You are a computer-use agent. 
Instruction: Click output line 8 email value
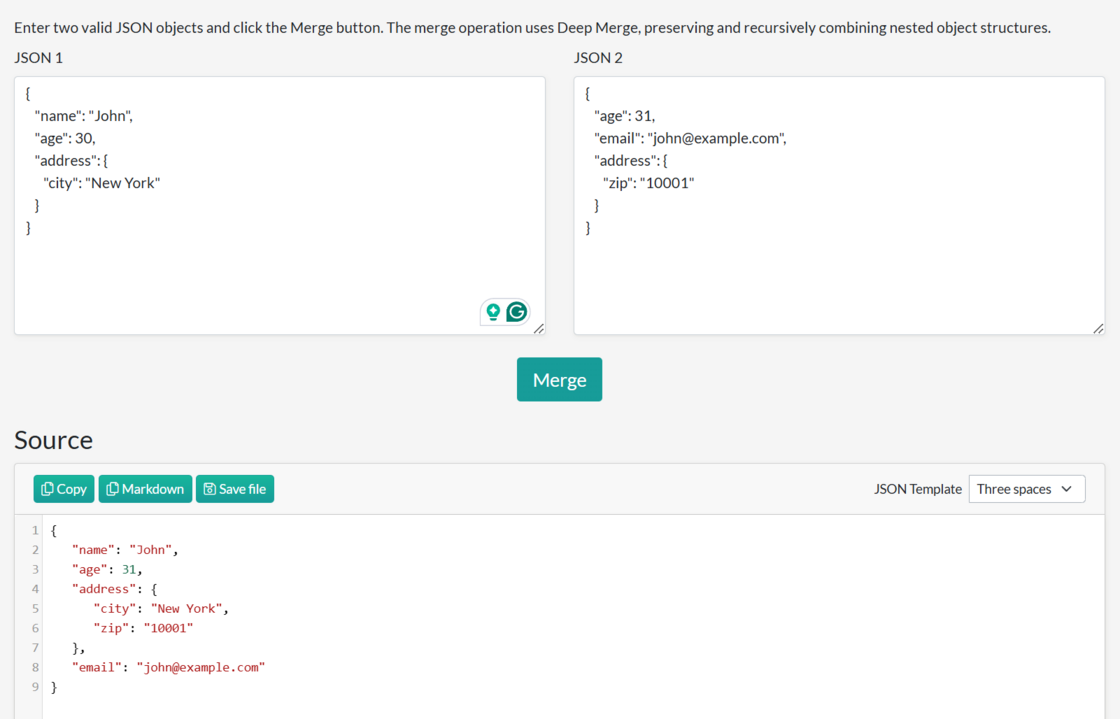pyautogui.click(x=201, y=668)
